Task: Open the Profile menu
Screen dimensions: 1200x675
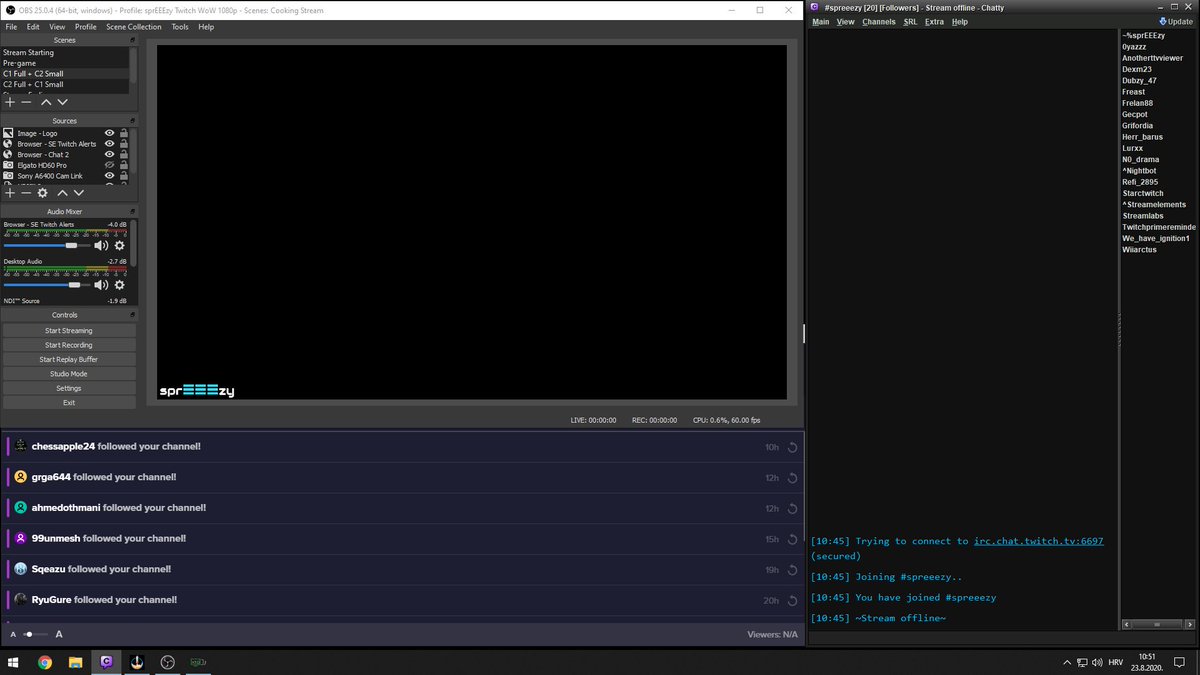Action: point(86,27)
